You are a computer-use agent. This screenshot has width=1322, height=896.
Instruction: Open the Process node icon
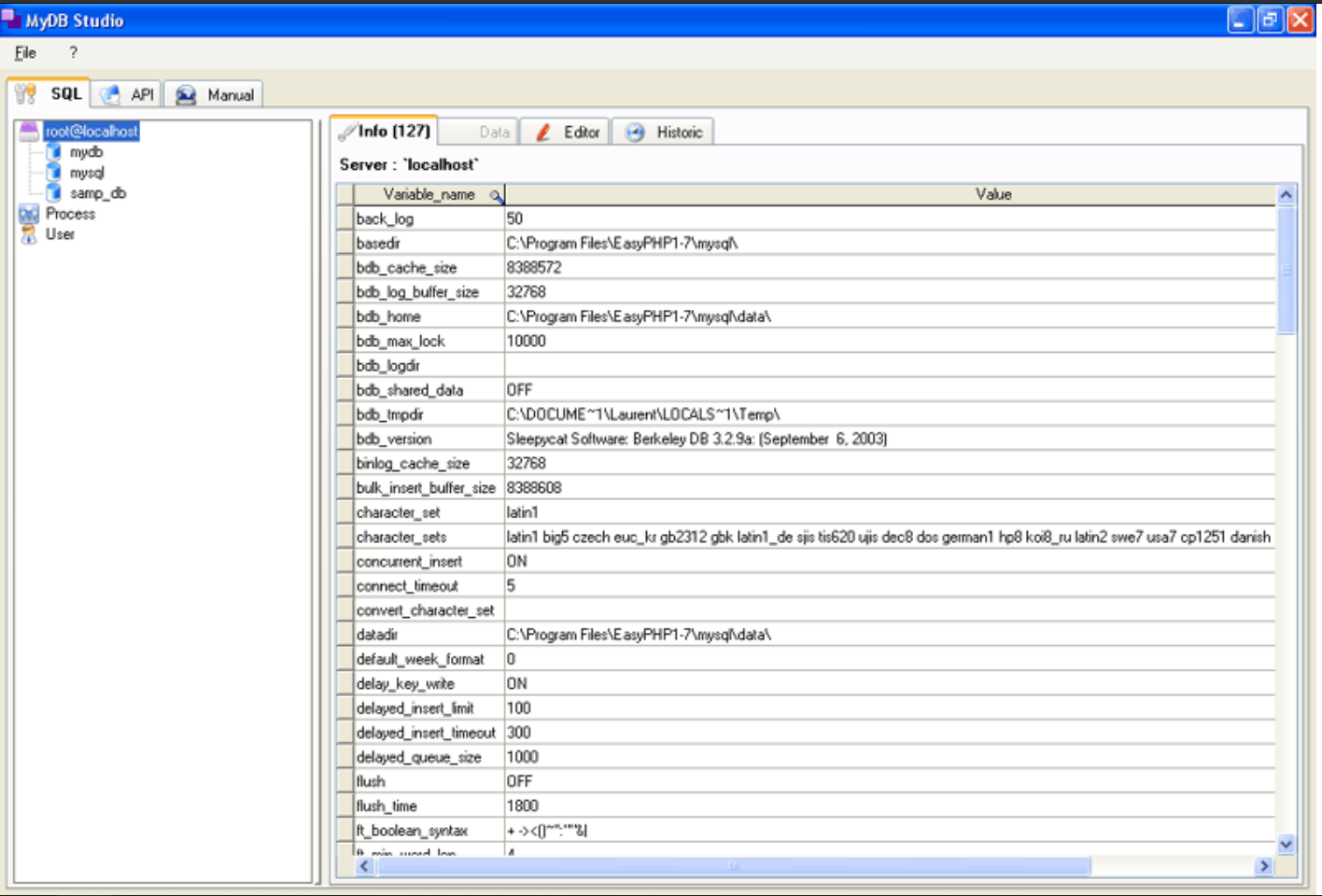[x=29, y=214]
